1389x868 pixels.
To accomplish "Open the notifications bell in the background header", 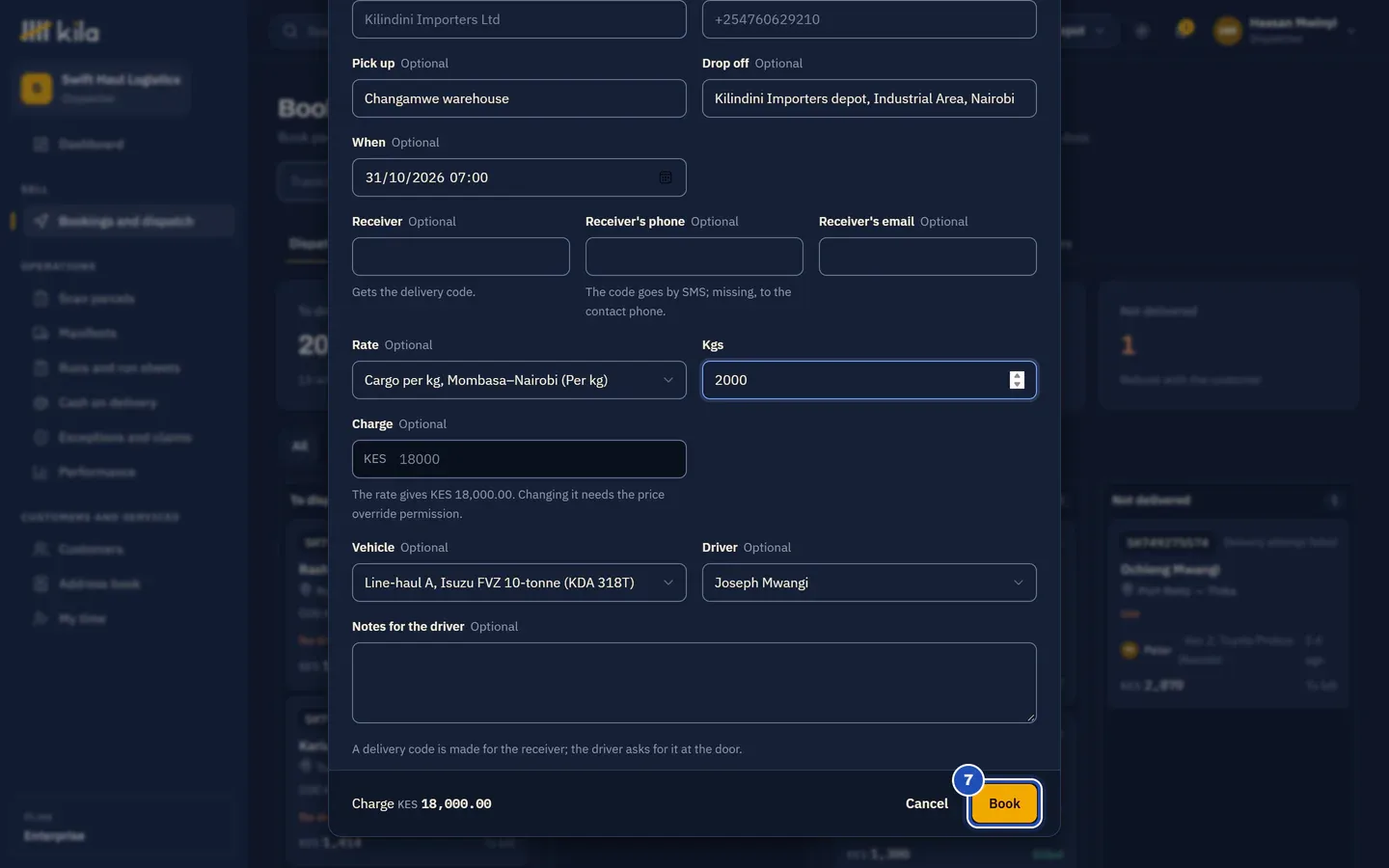I will pos(1184,30).
